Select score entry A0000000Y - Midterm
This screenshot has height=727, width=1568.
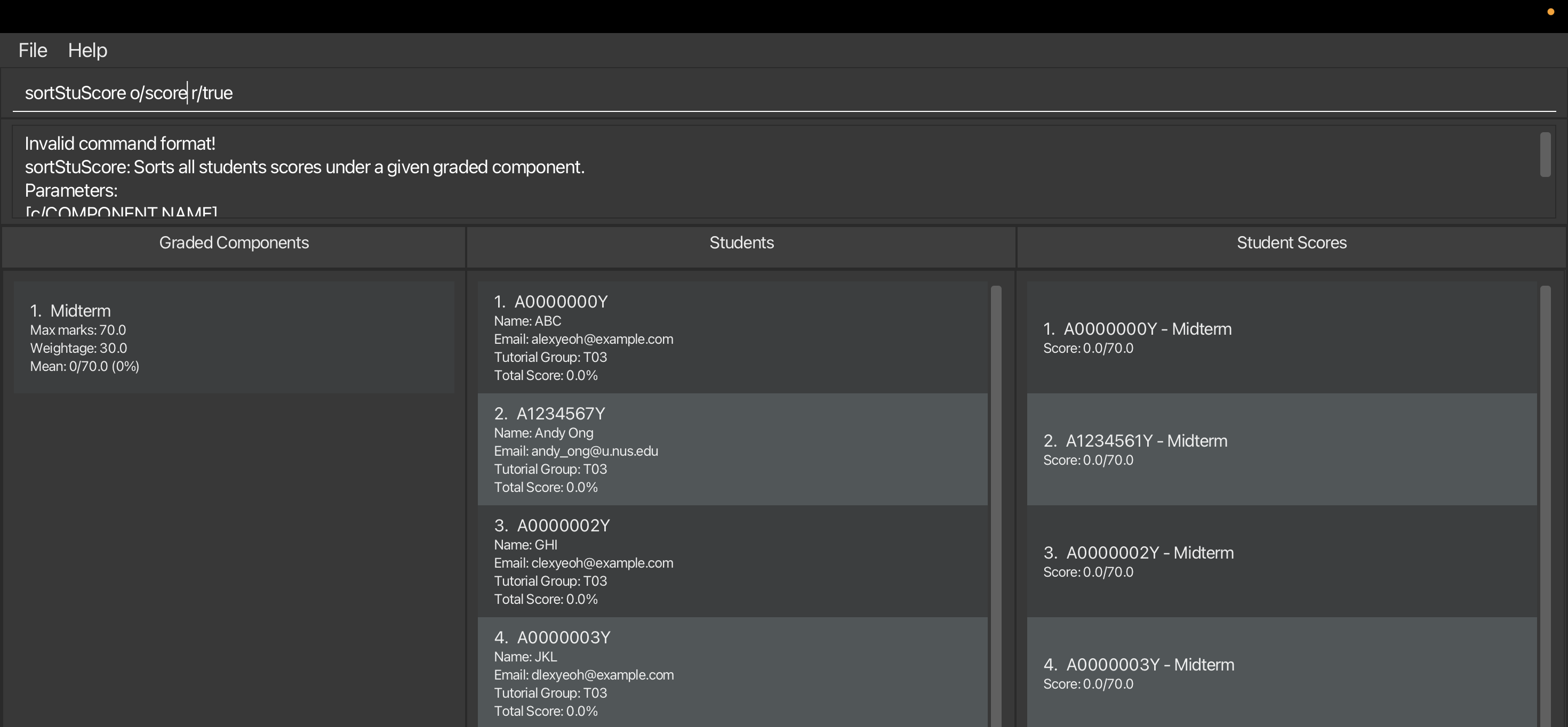pyautogui.click(x=1281, y=337)
